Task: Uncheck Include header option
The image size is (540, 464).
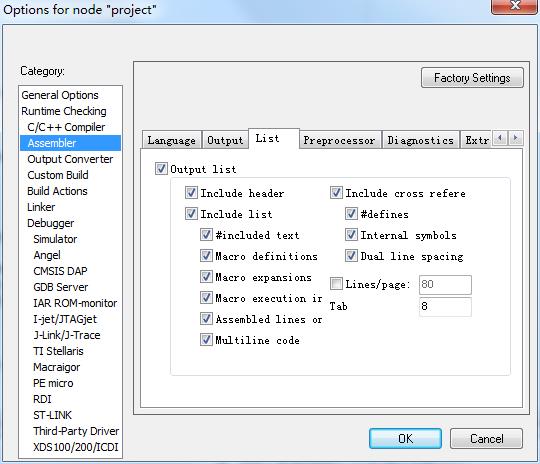Action: click(191, 193)
